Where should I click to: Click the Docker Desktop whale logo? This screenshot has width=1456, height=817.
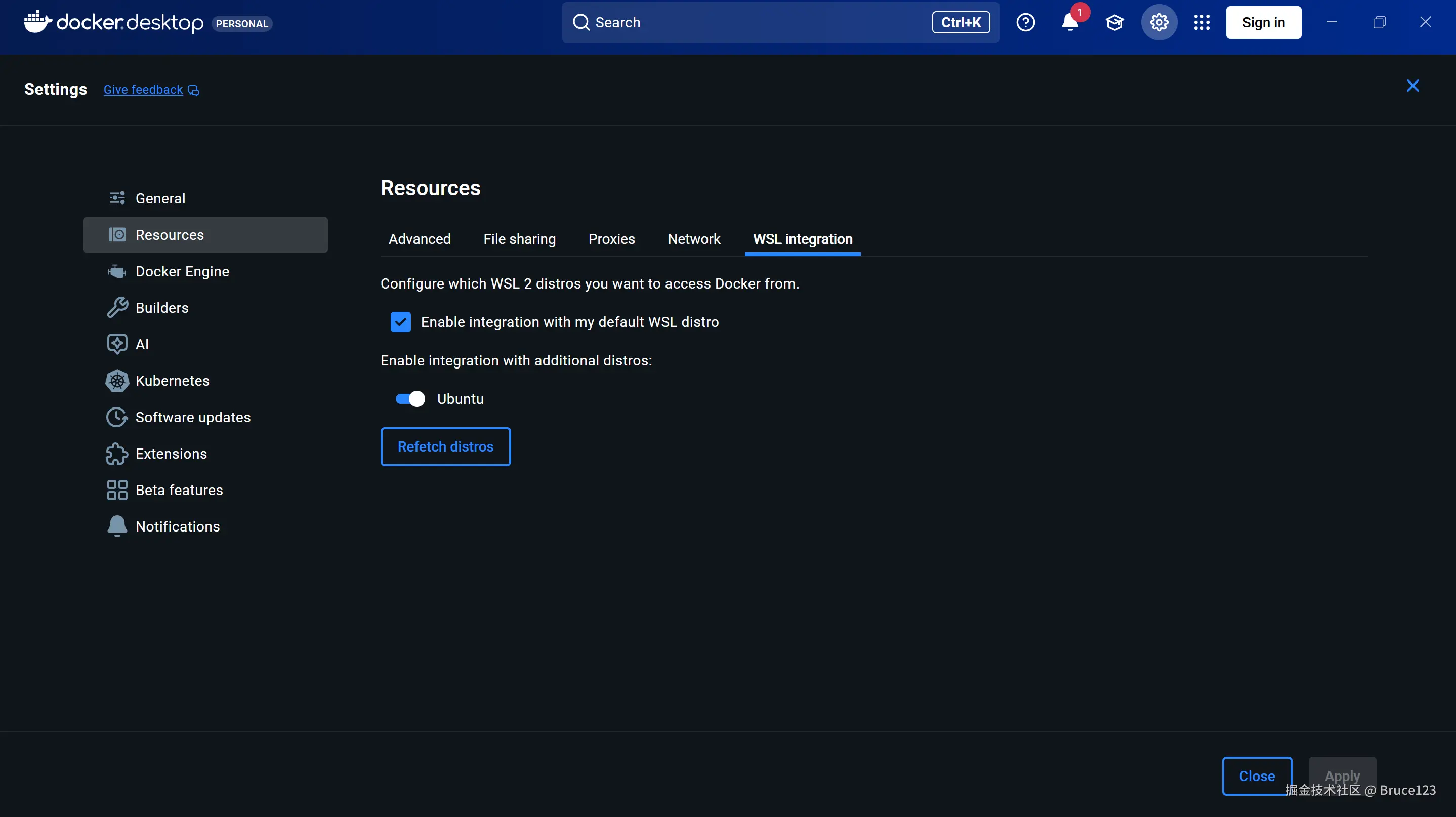(x=37, y=22)
